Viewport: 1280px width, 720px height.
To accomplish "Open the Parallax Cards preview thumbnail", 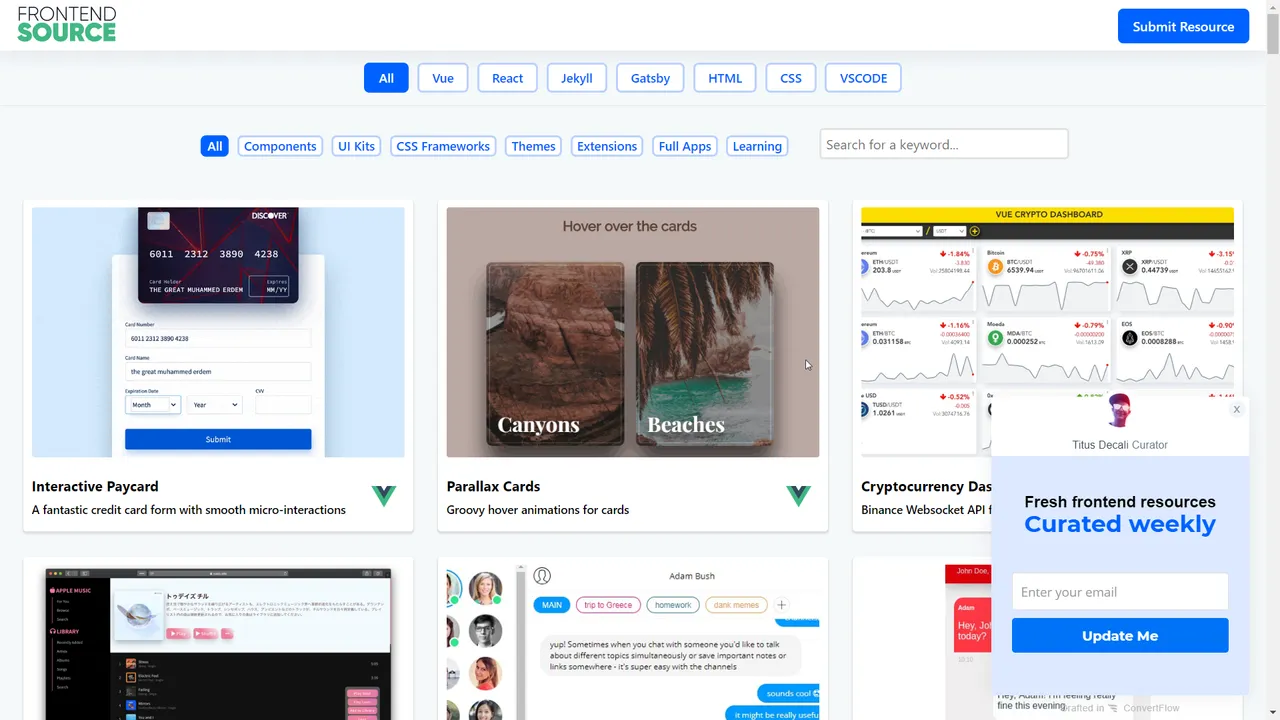I will [633, 332].
